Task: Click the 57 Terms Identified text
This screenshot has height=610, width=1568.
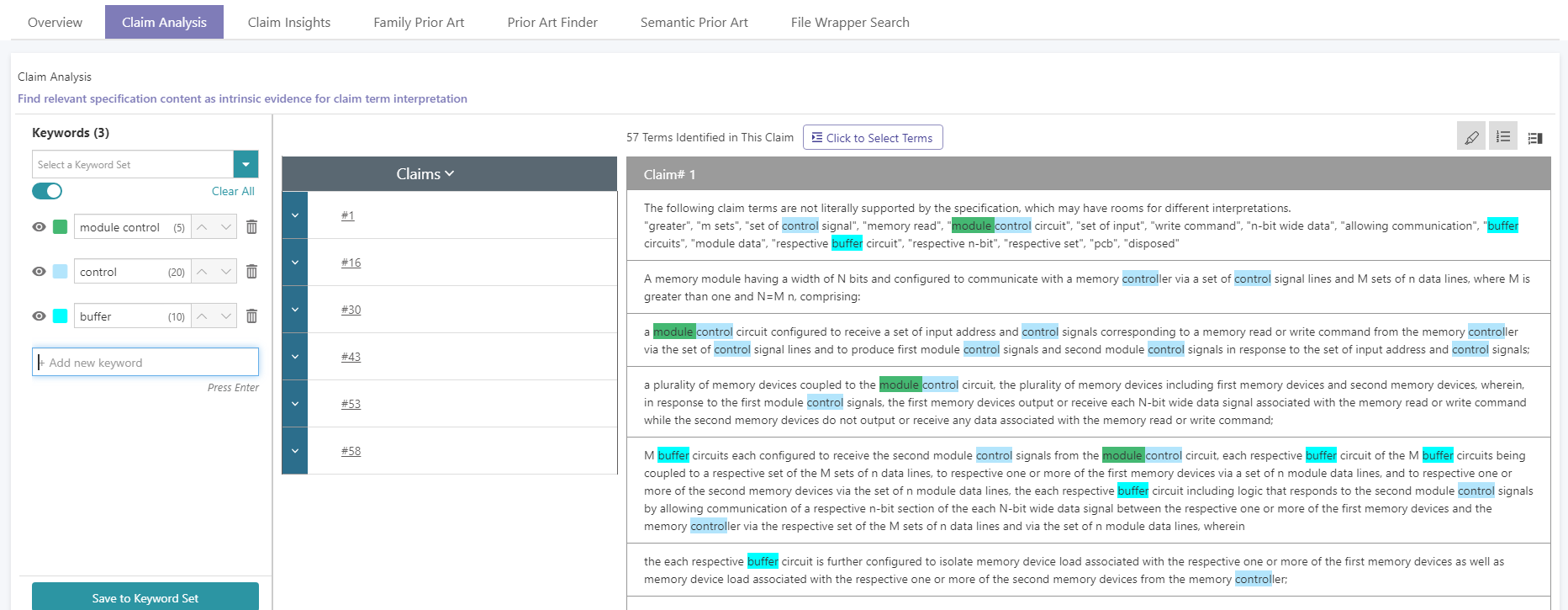Action: tap(710, 137)
